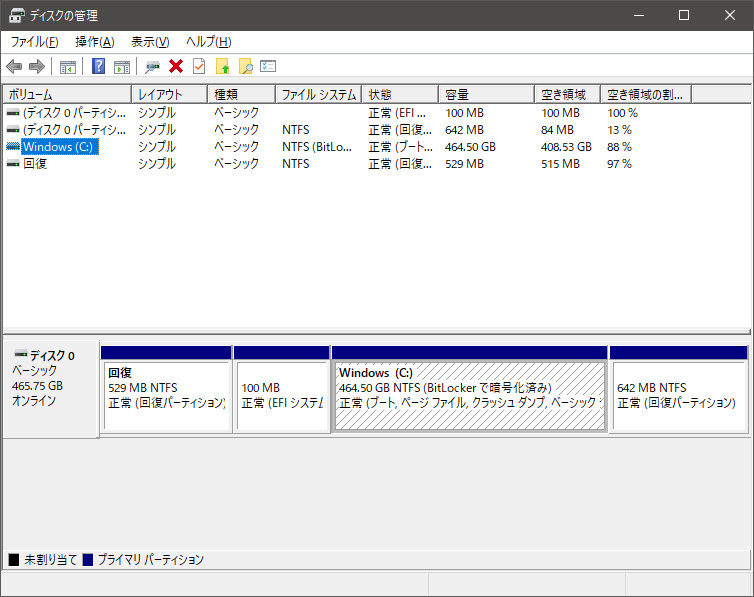
Task: Click the properties checkmark document icon
Action: (199, 66)
